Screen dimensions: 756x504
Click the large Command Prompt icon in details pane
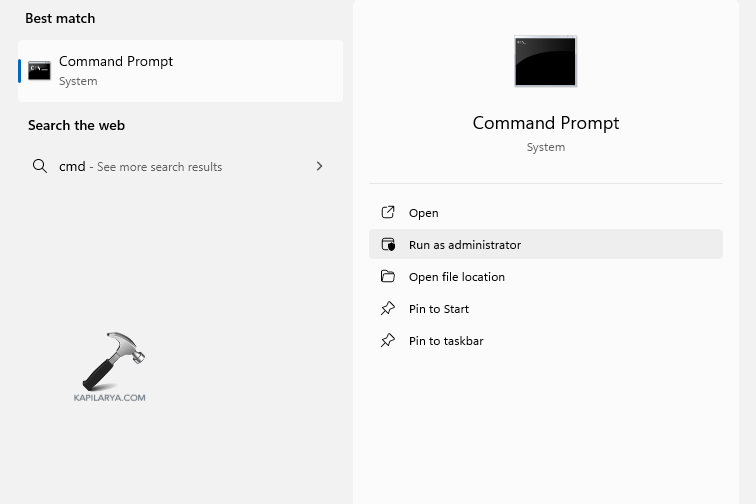click(x=545, y=61)
